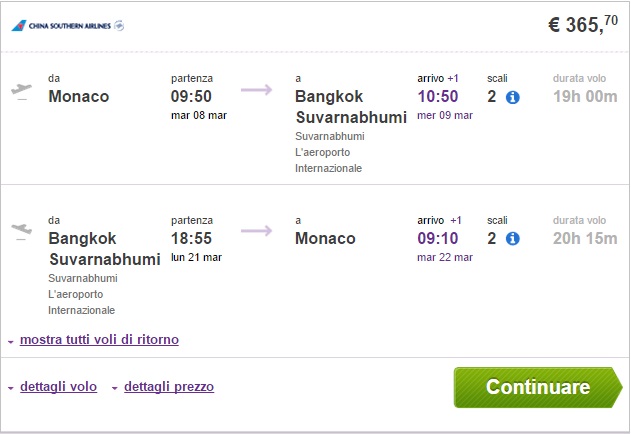This screenshot has width=631, height=434.
Task: Click the return route arrow icon
Action: [256, 232]
